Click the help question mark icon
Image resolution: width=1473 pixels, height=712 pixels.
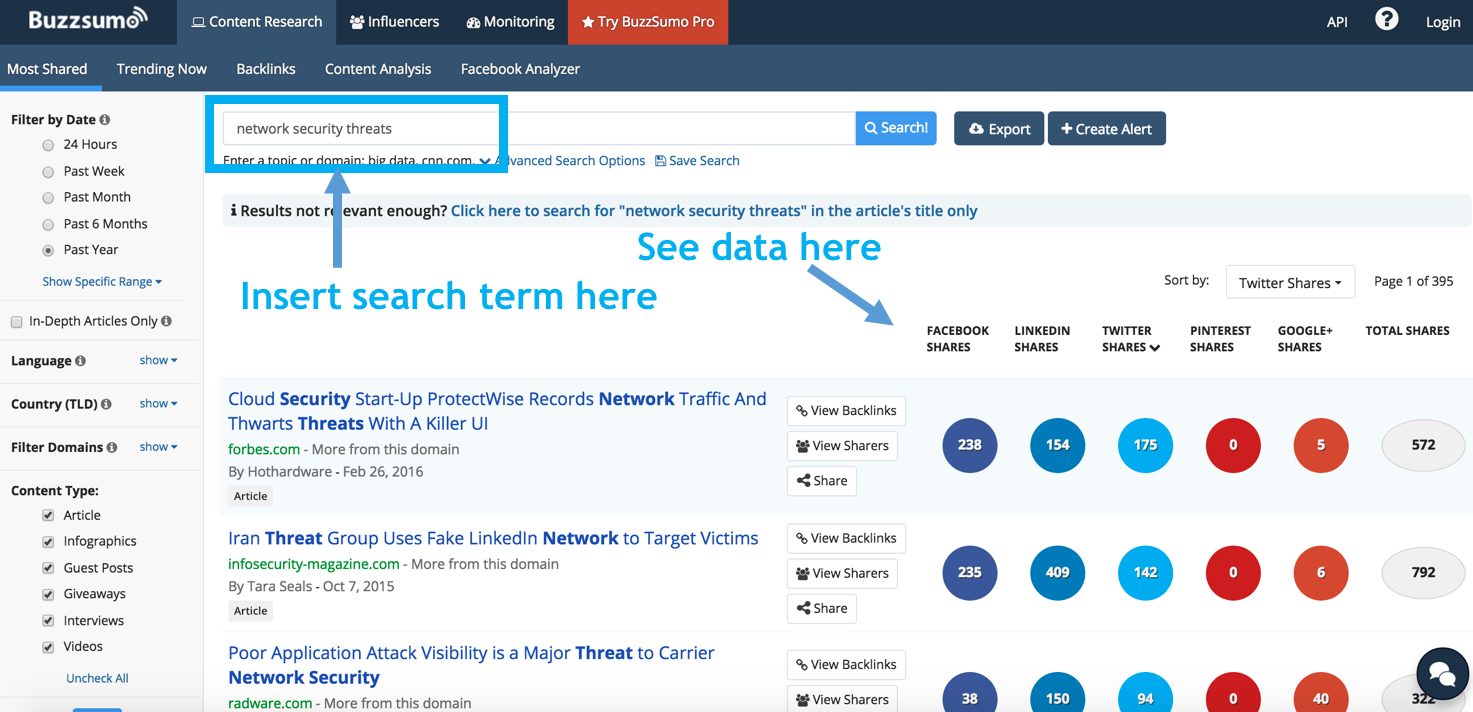click(1386, 18)
